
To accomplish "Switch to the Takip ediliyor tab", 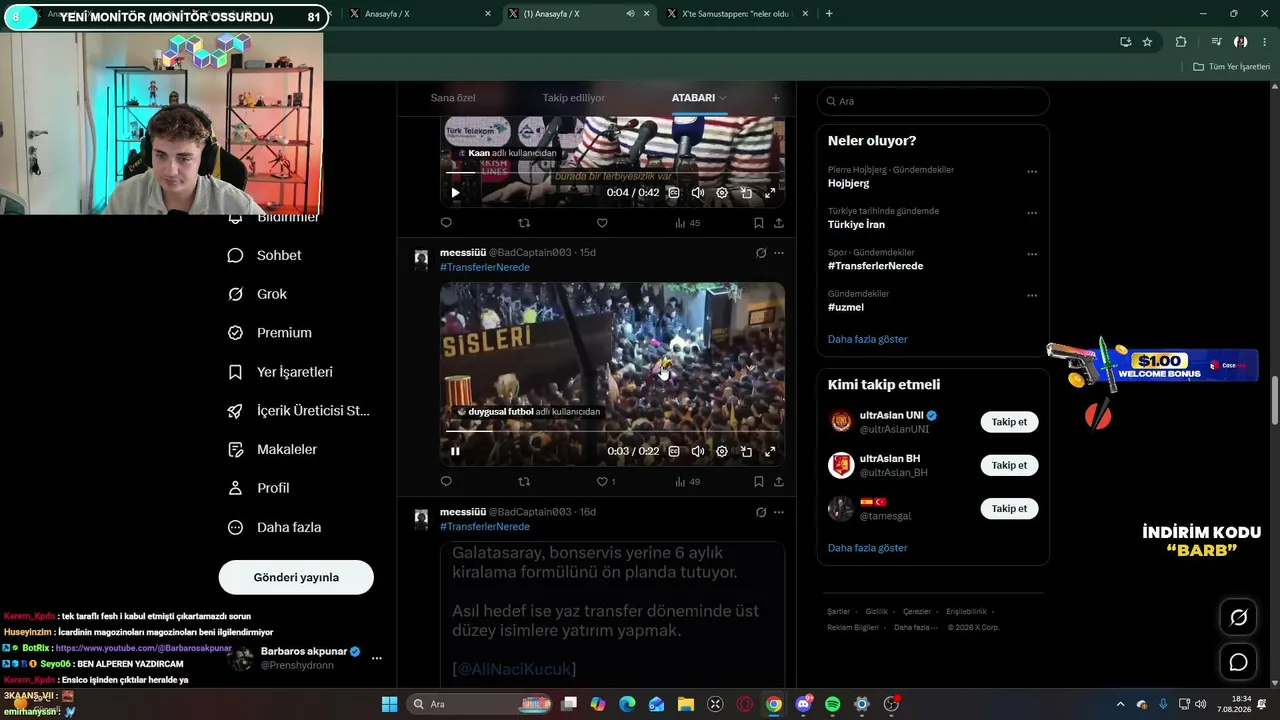I will click(x=574, y=98).
